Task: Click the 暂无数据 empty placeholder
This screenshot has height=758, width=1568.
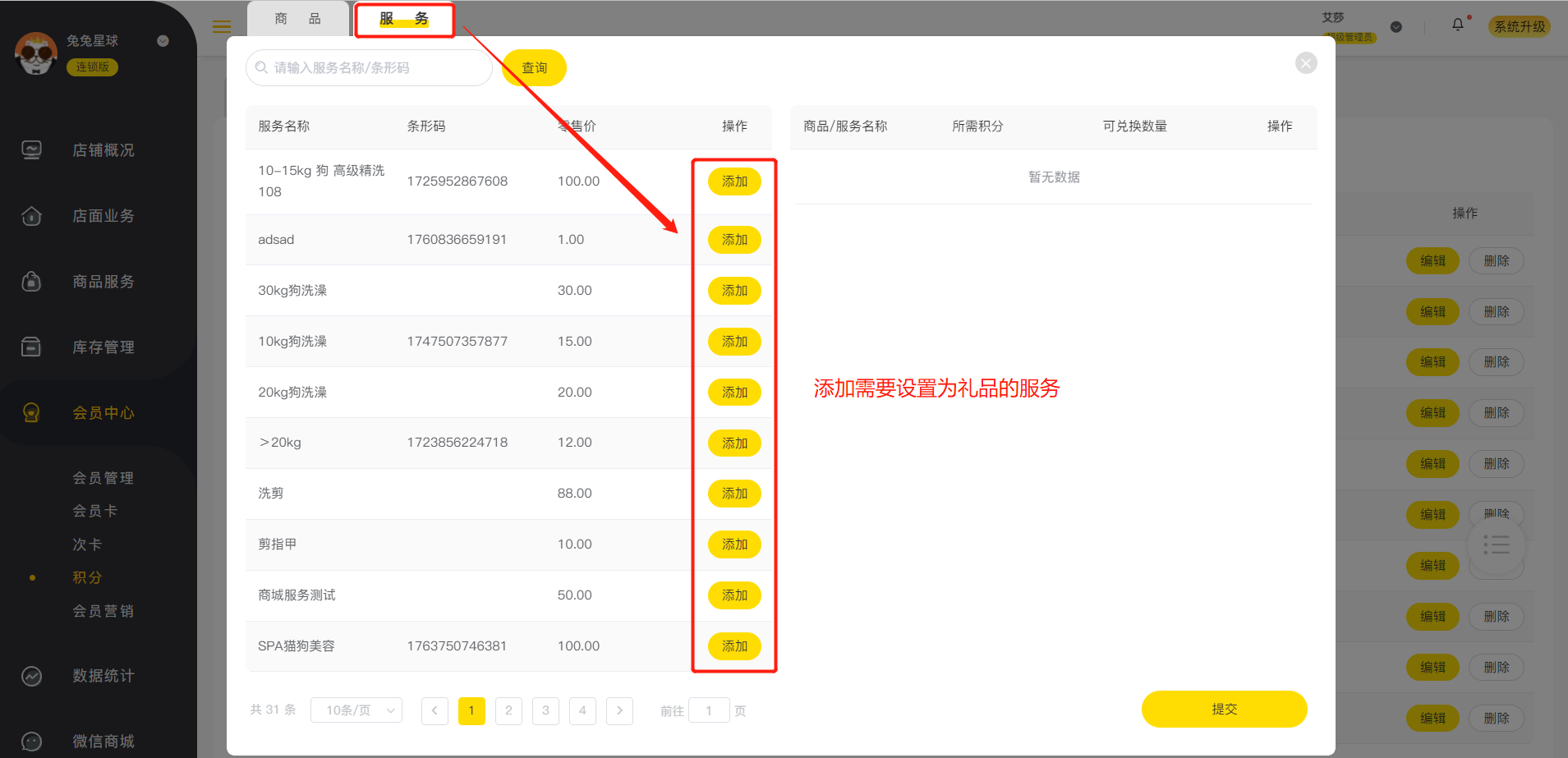Action: 1054,177
